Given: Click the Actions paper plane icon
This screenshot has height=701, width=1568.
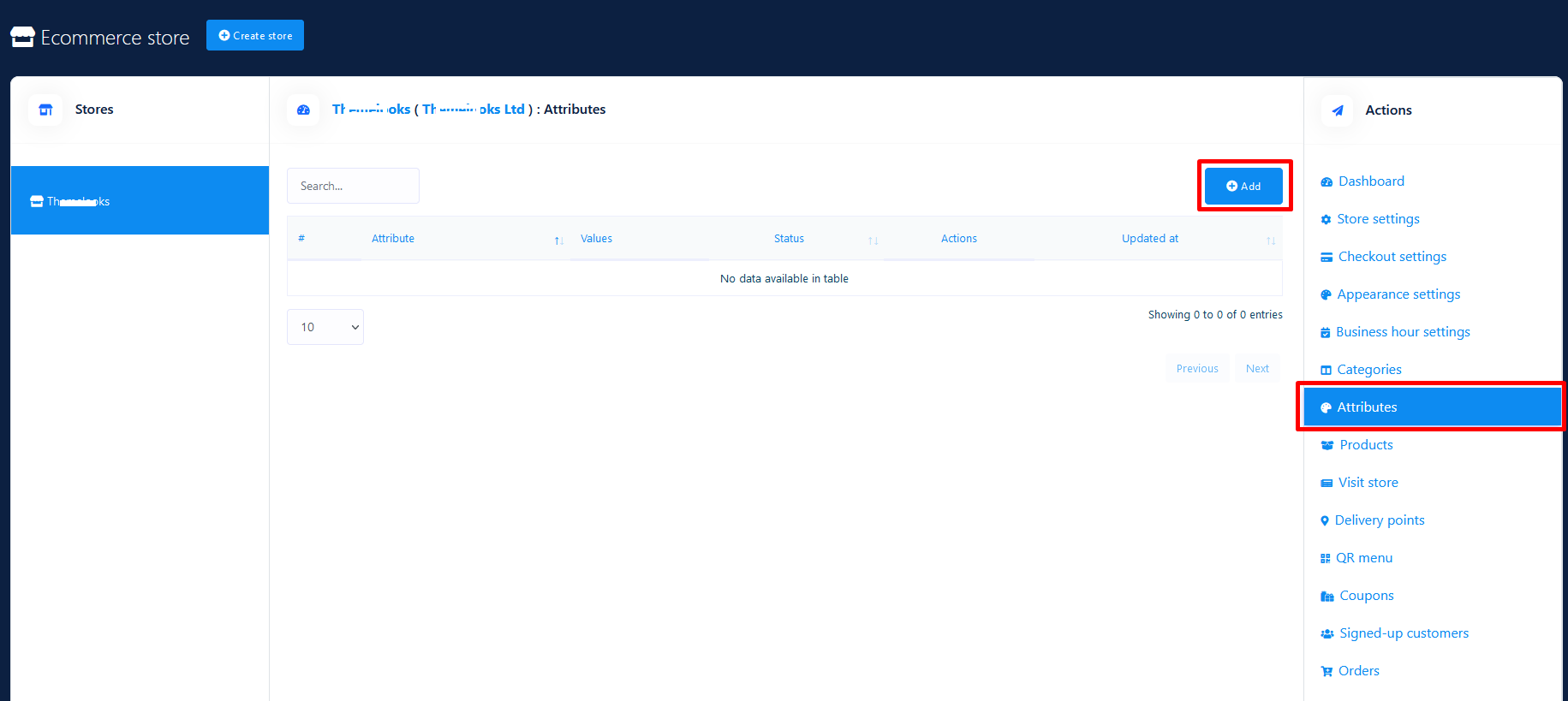Looking at the screenshot, I should pyautogui.click(x=1338, y=110).
